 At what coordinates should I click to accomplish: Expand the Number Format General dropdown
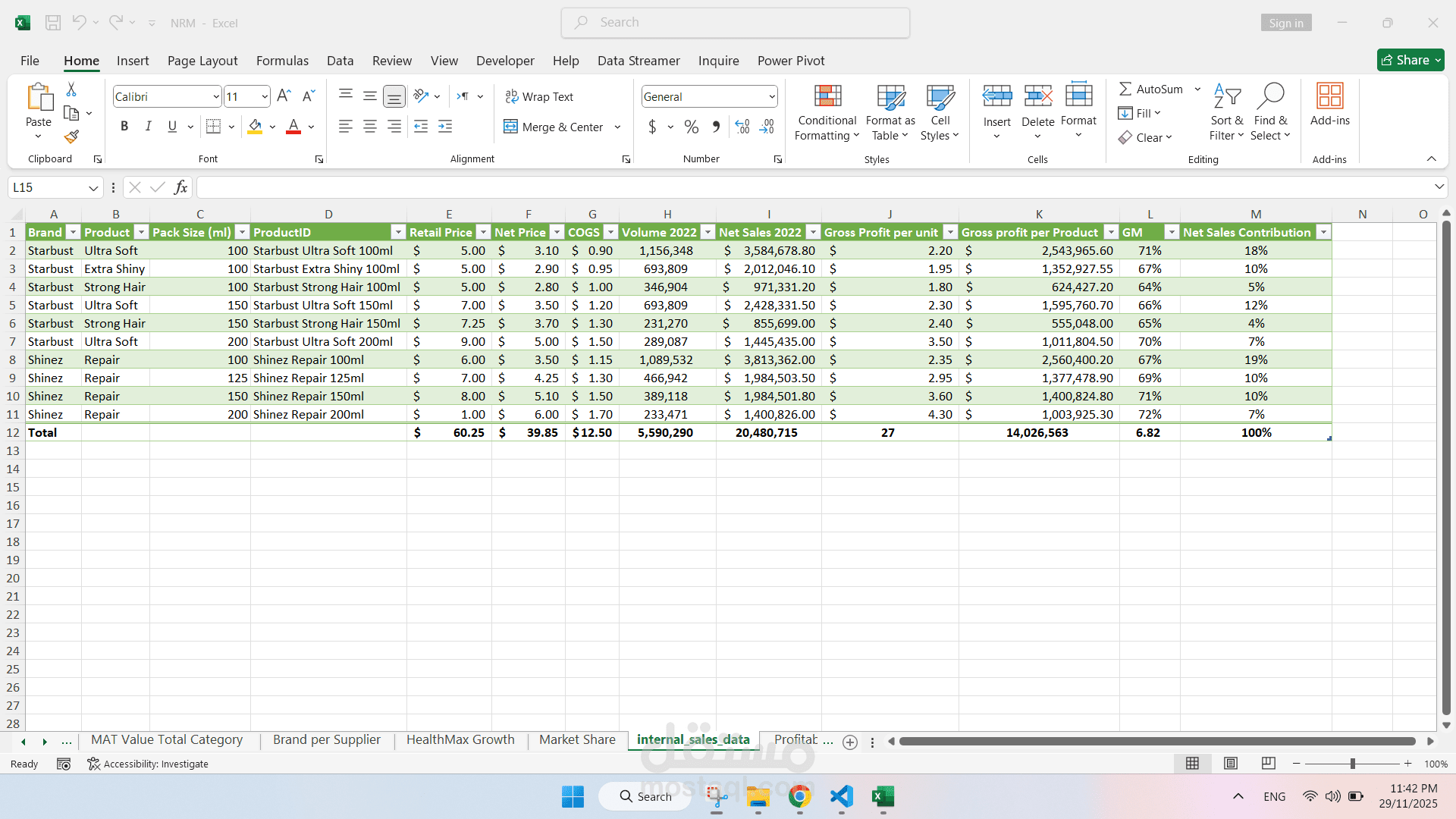[772, 96]
